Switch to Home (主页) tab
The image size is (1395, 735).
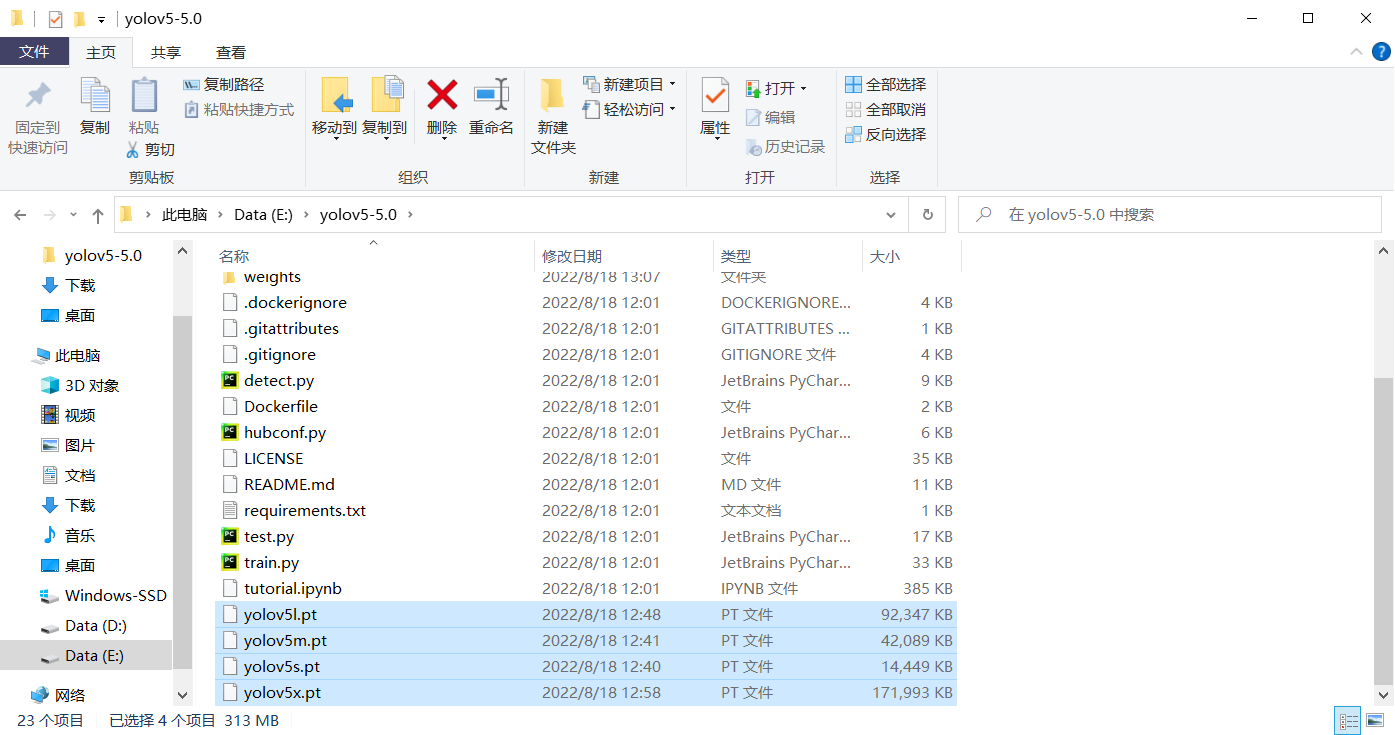click(x=101, y=52)
